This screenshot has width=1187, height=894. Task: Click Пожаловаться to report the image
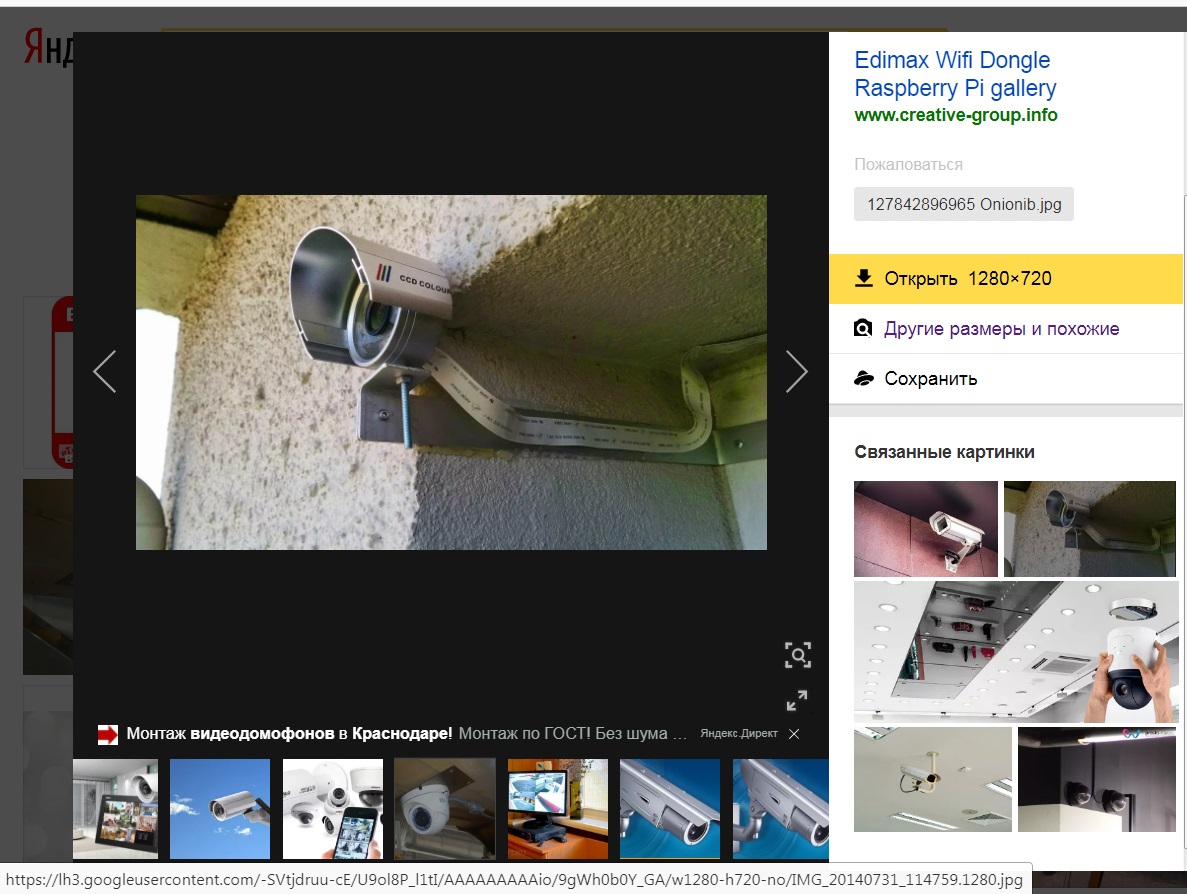click(x=908, y=165)
